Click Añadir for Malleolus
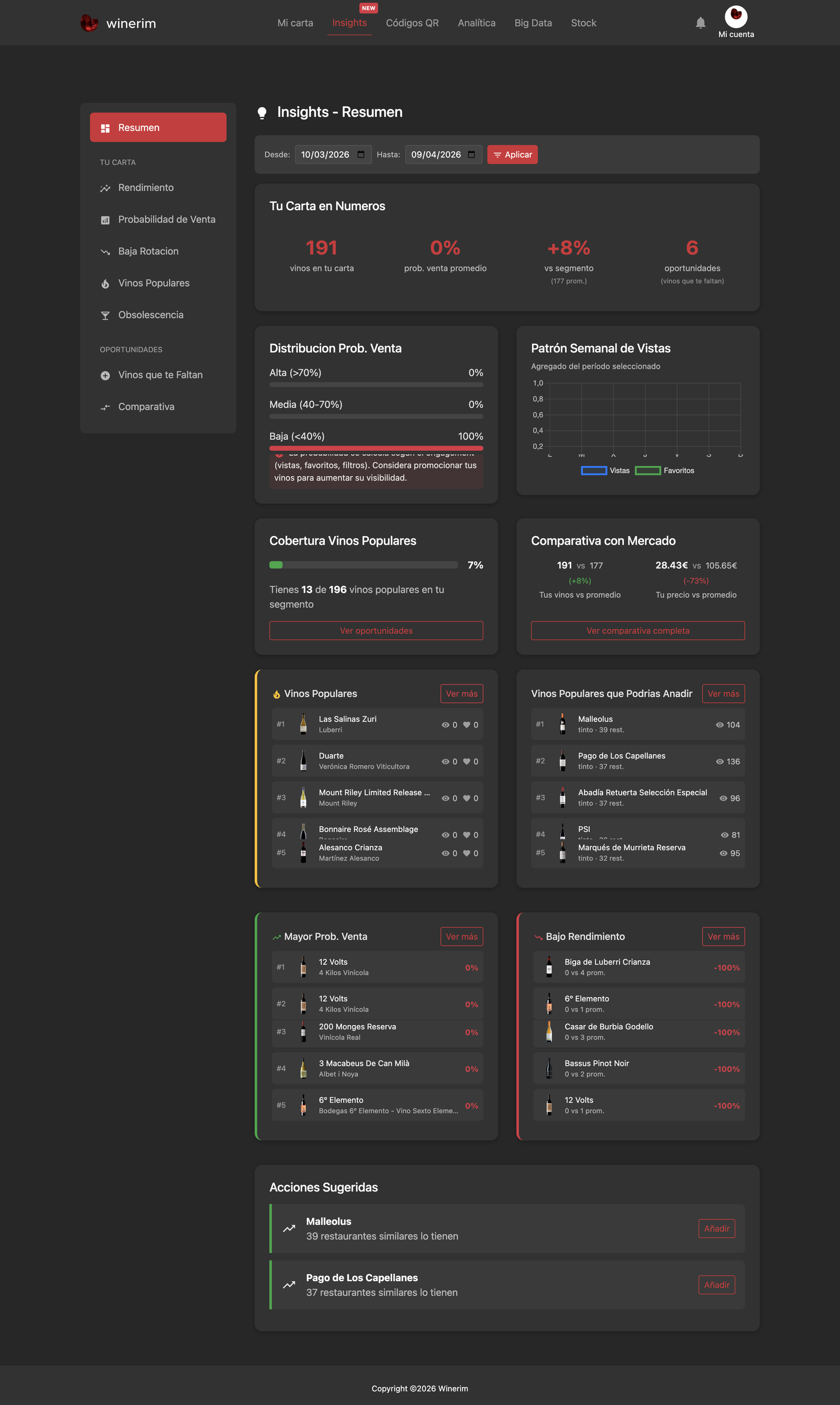Screen dimensions: 840x1405 tap(717, 1229)
